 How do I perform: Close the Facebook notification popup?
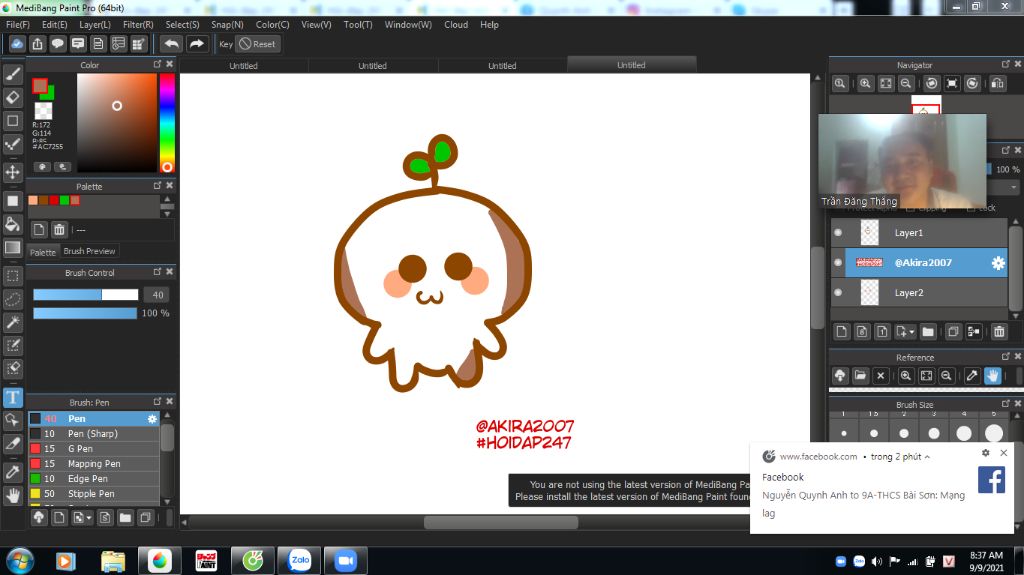point(1004,453)
